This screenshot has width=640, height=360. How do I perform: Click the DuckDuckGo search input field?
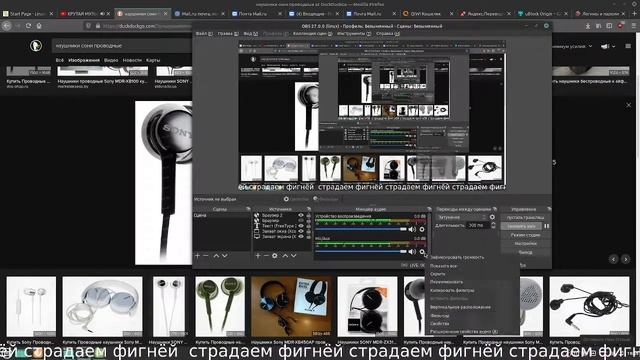click(x=122, y=46)
